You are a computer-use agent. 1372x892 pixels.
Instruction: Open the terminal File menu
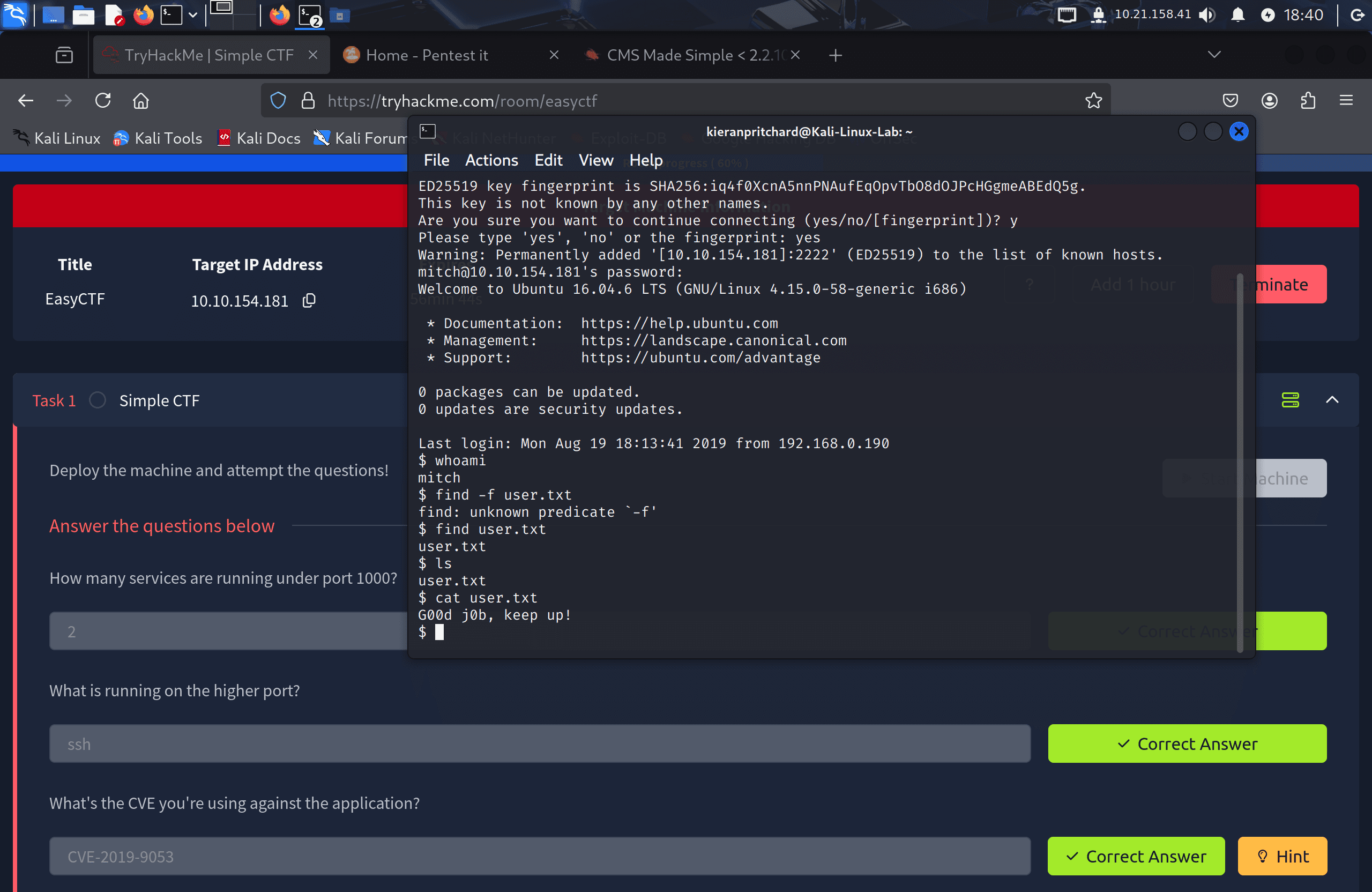436,160
